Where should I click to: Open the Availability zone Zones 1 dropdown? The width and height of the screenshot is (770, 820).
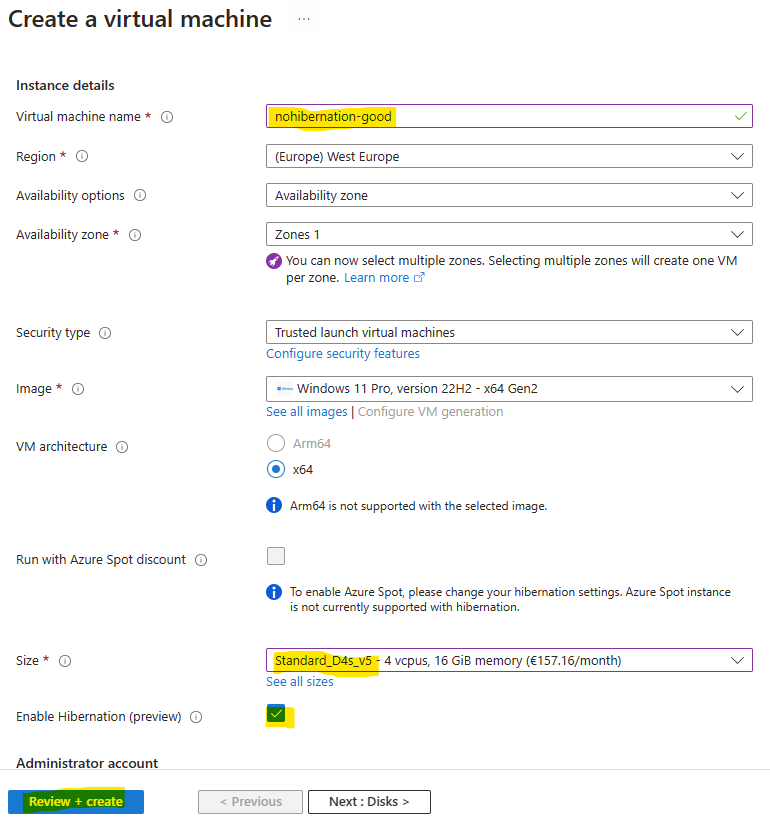[509, 234]
